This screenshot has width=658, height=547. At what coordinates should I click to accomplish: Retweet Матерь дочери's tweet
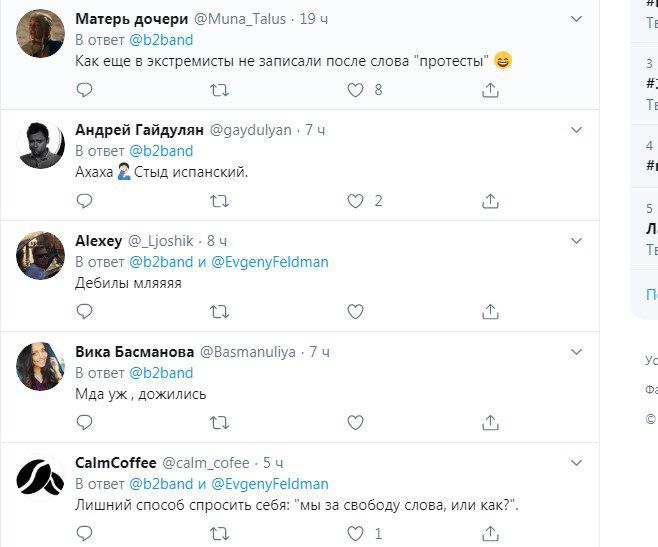(219, 90)
